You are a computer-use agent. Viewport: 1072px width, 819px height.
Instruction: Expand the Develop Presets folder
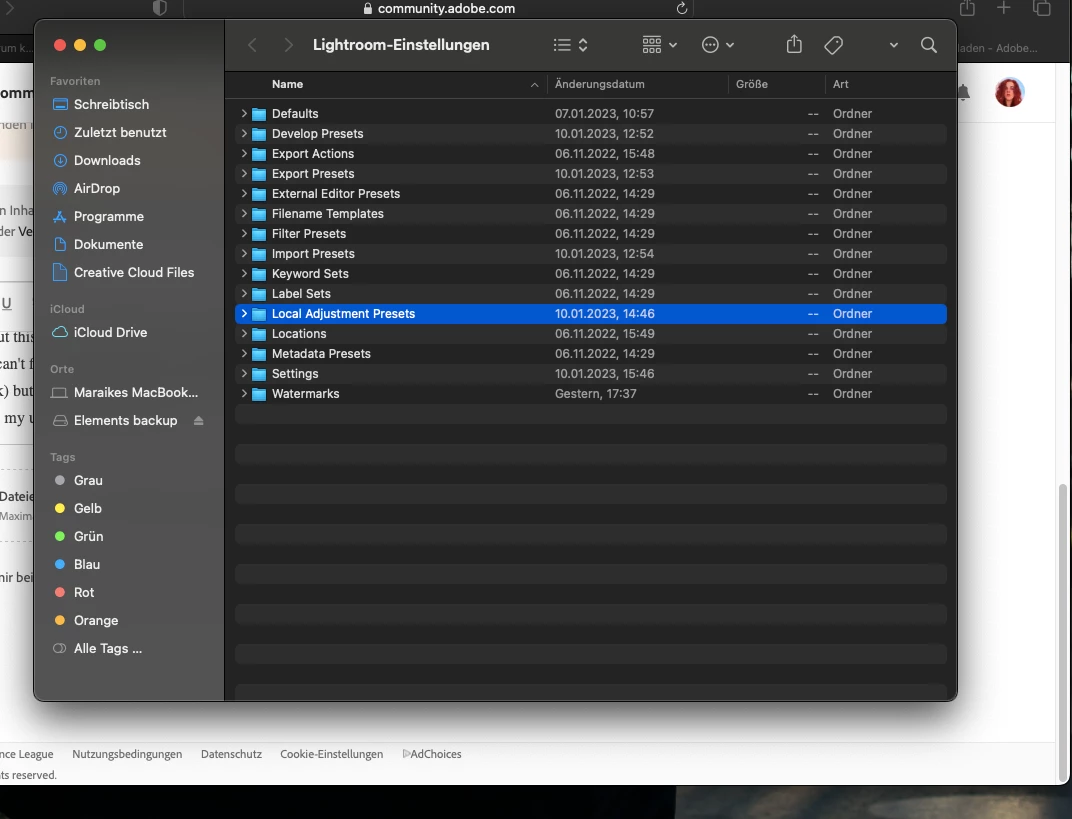(x=244, y=133)
